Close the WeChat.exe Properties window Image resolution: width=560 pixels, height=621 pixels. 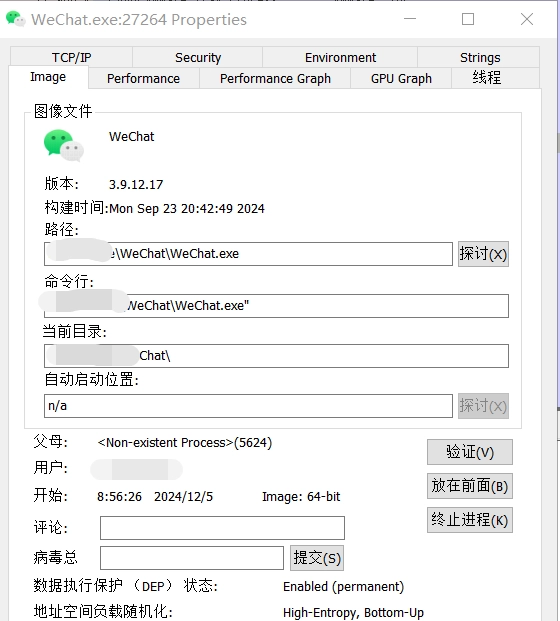coord(527,19)
